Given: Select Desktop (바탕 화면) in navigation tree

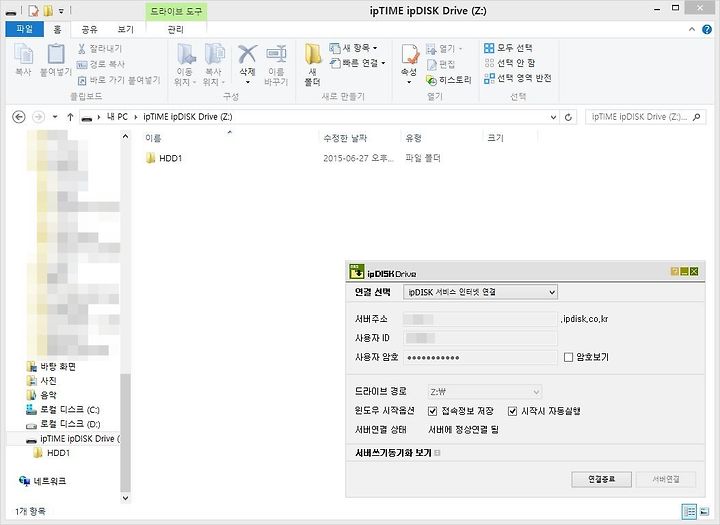Looking at the screenshot, I should click(x=51, y=367).
